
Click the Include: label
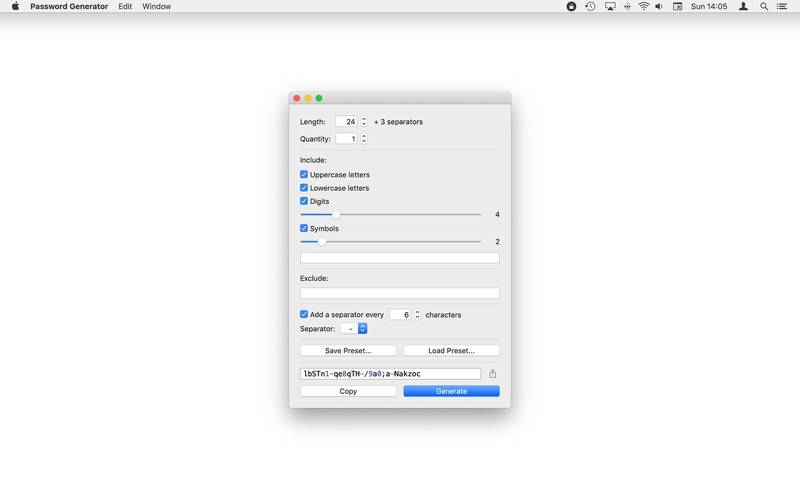point(313,160)
